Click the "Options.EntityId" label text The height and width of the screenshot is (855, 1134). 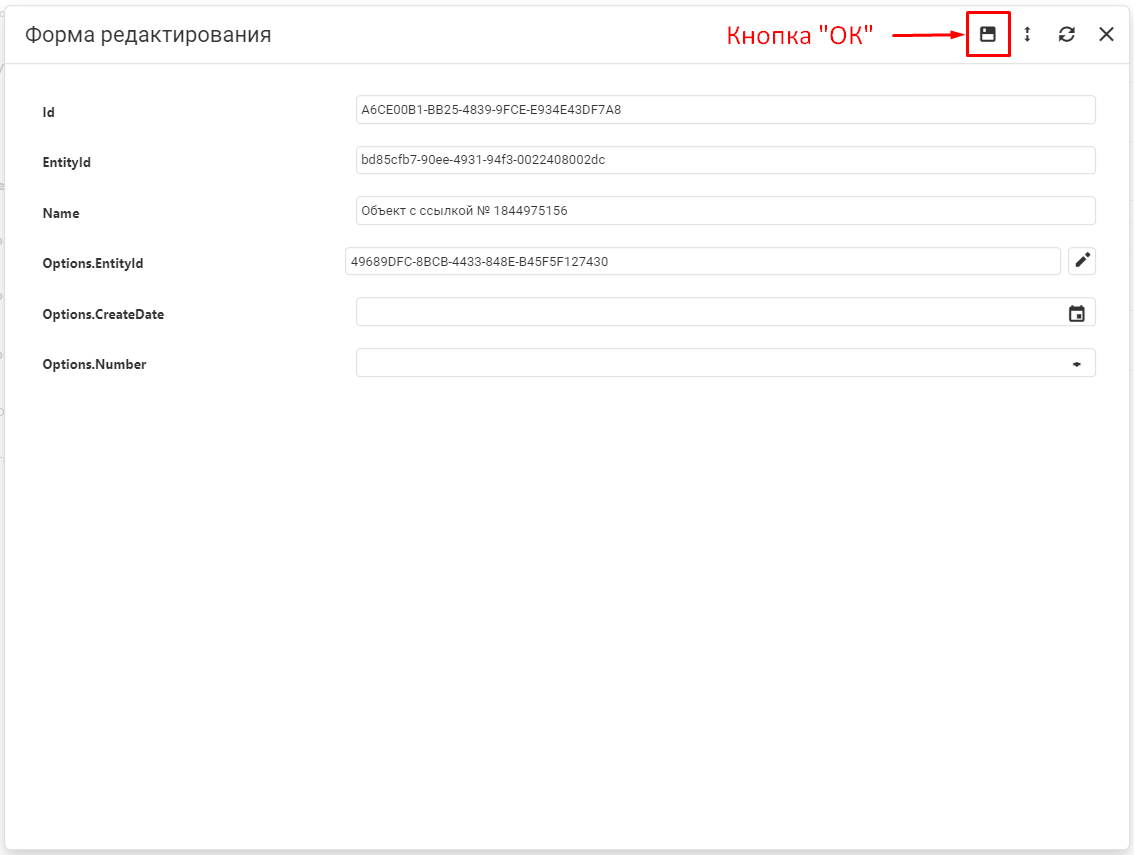pyautogui.click(x=93, y=263)
